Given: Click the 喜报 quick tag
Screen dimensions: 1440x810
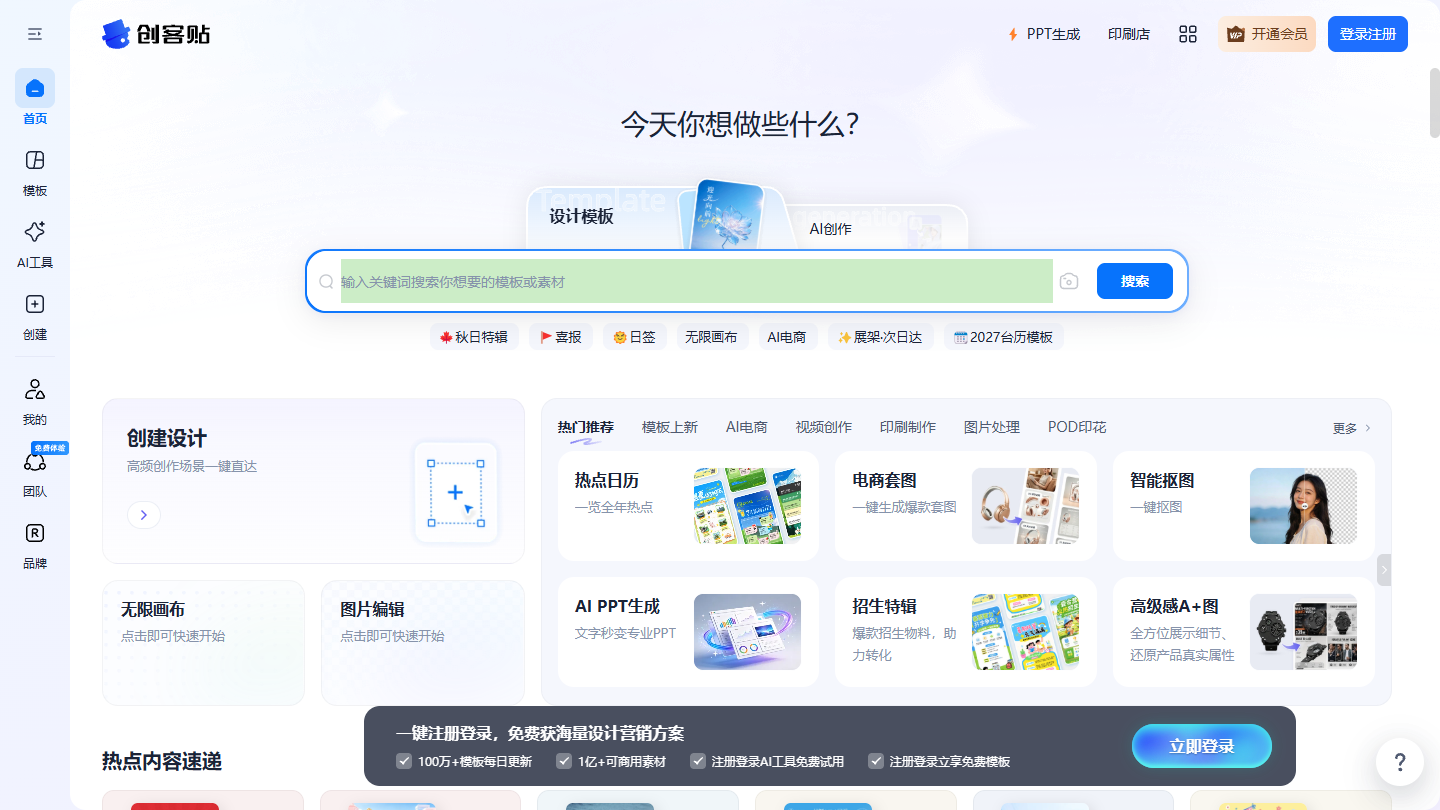Looking at the screenshot, I should 561,337.
